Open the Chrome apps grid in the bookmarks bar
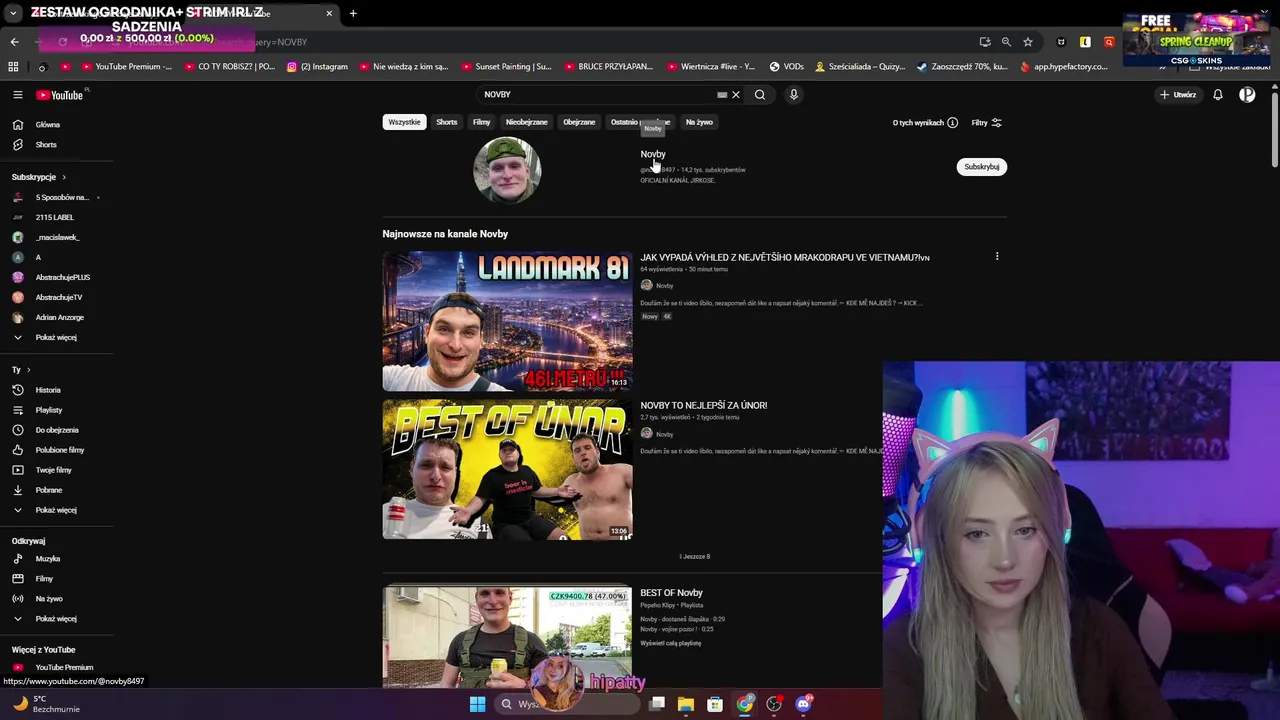 click(x=13, y=67)
